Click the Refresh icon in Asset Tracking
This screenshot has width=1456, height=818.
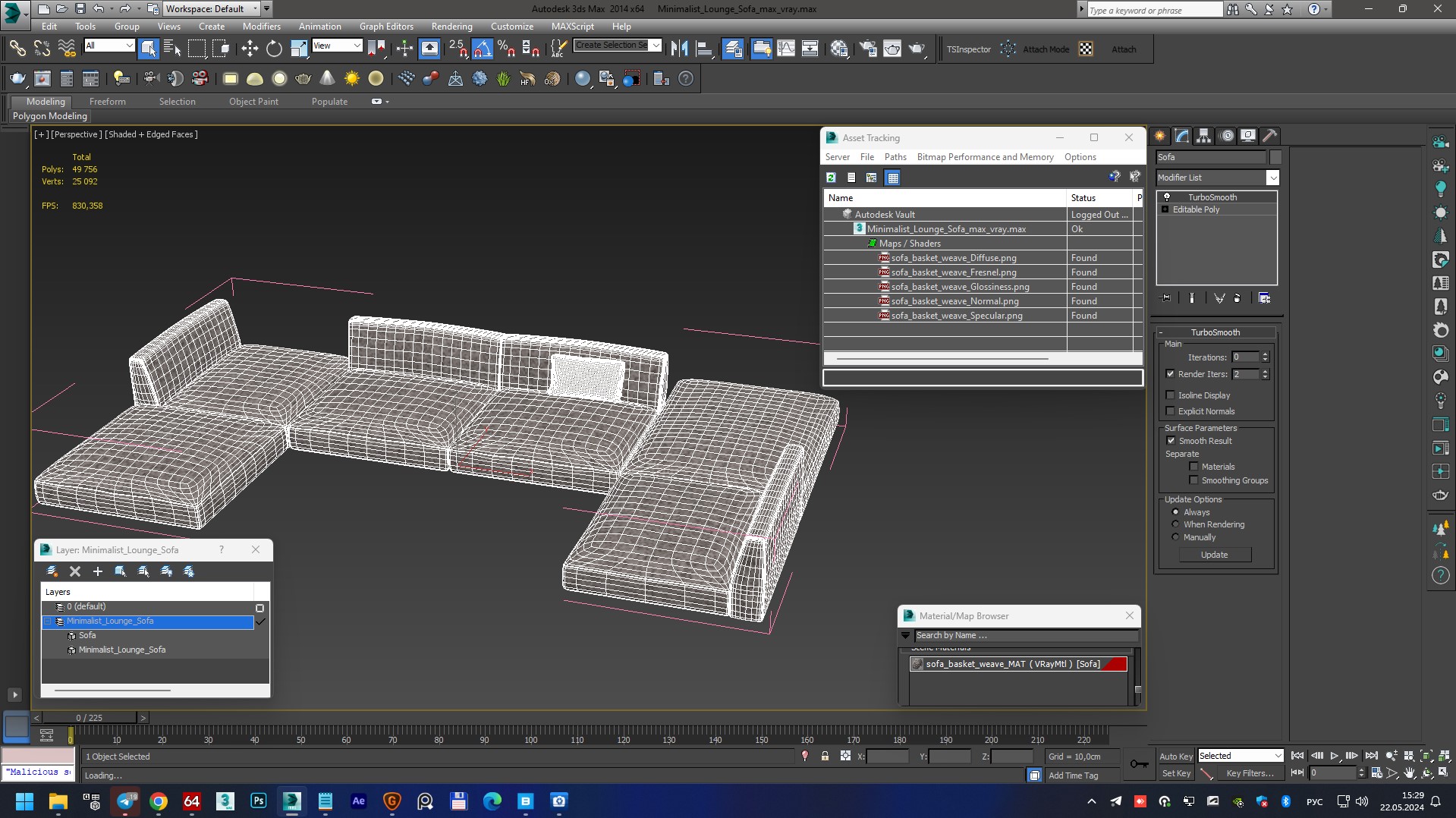point(831,178)
